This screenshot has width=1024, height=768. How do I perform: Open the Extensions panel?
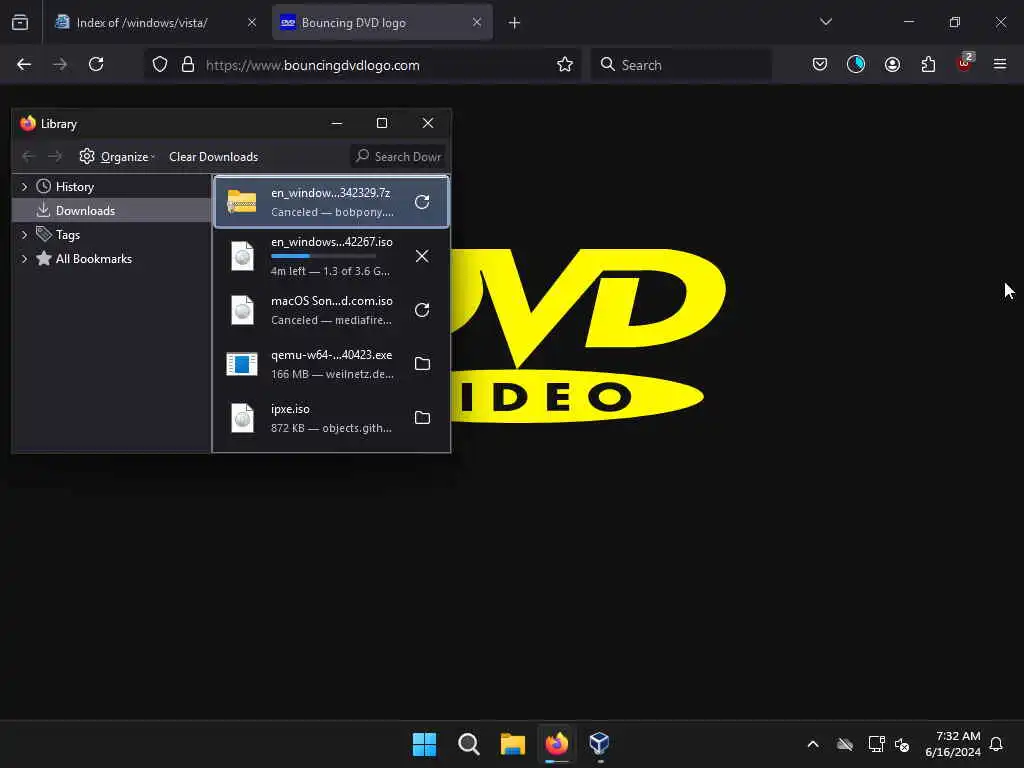(x=928, y=64)
